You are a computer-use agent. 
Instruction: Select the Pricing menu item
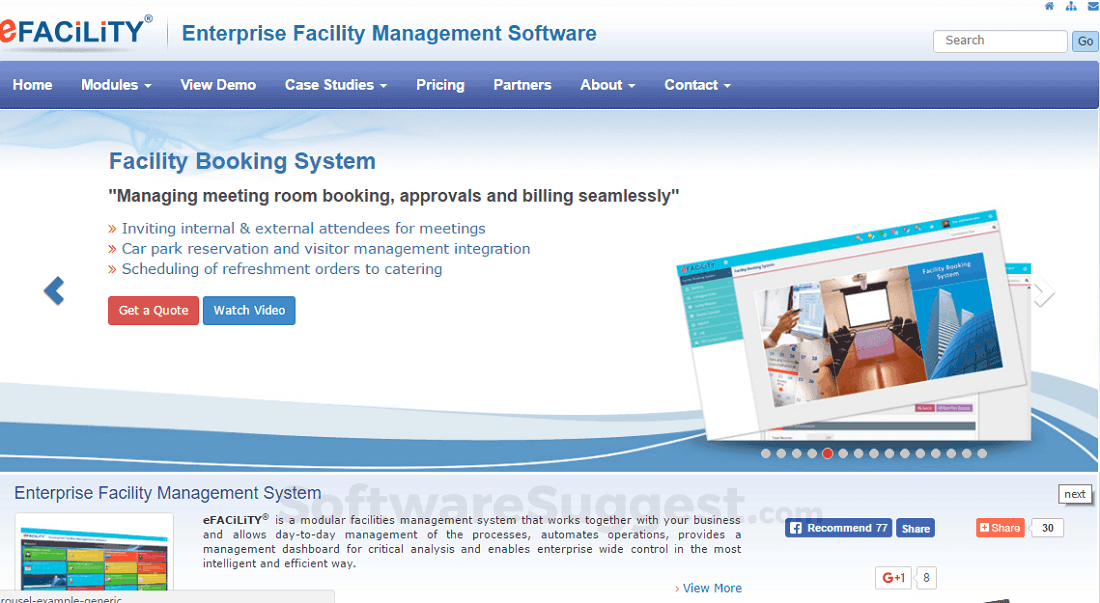440,85
